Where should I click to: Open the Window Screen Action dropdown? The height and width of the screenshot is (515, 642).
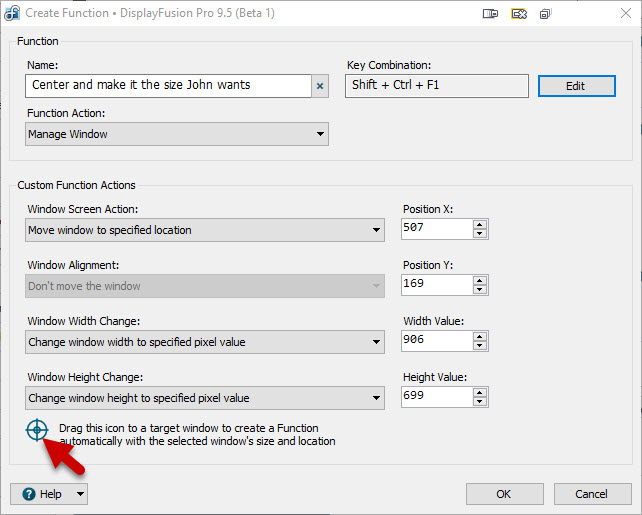[205, 230]
